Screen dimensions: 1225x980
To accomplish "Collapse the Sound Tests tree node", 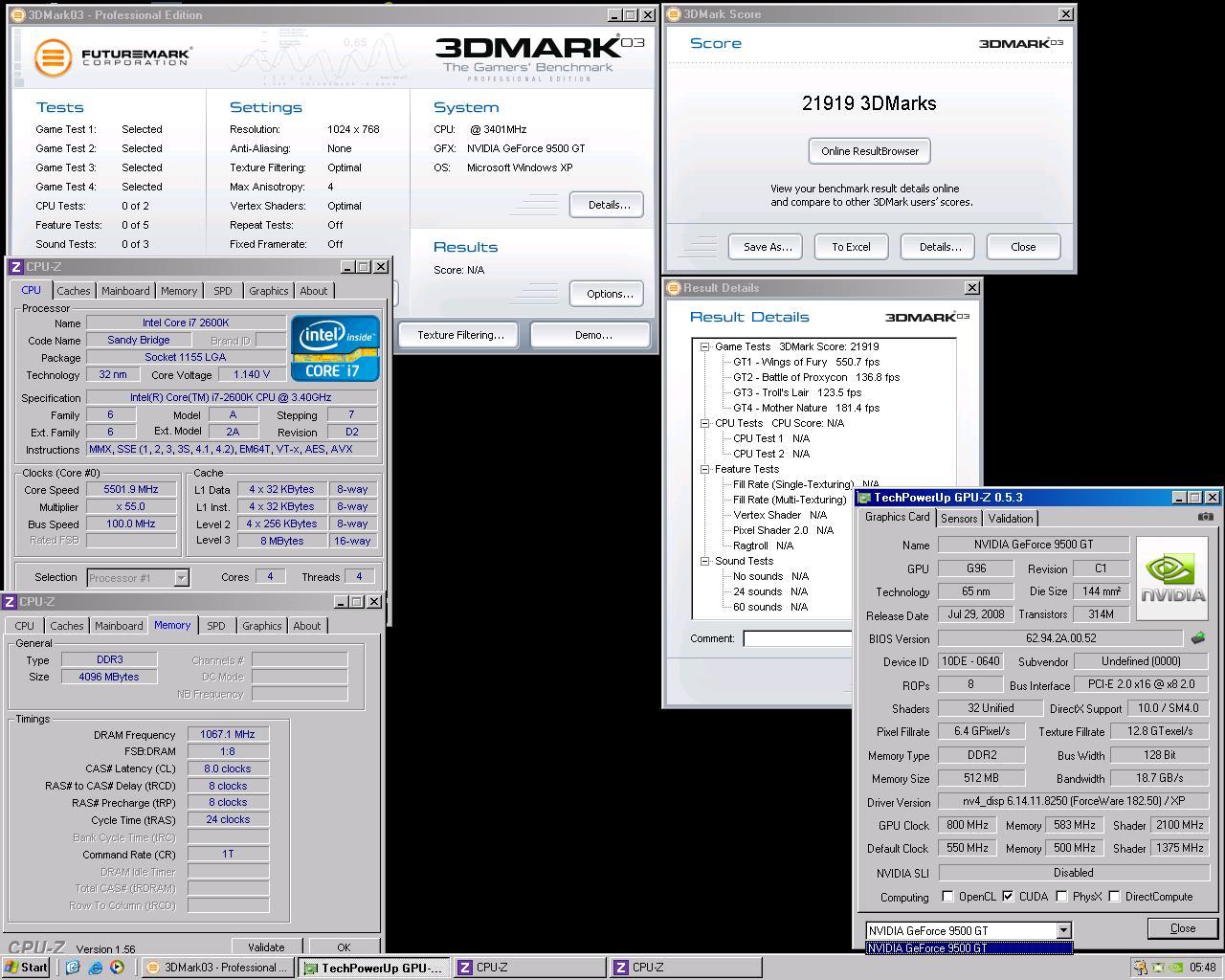I will 704,561.
